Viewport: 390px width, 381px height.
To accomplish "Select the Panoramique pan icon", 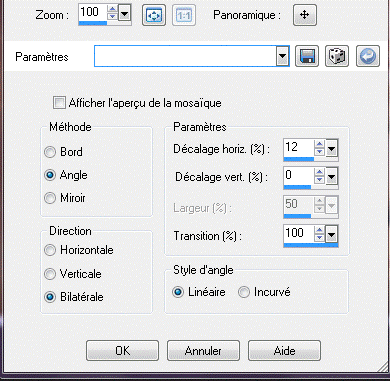I will (x=305, y=15).
